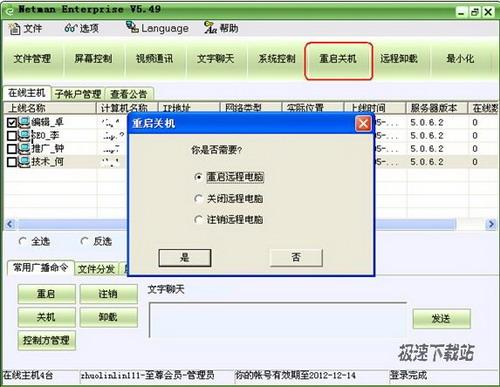Click the 屏幕控制 toolbar button
This screenshot has height=387, width=500.
(x=93, y=59)
